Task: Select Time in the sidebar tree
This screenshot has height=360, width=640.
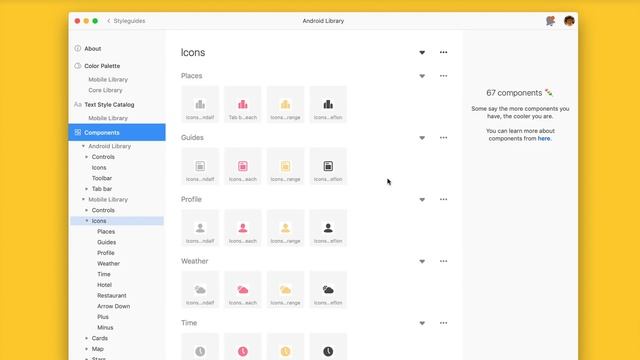Action: (104, 274)
